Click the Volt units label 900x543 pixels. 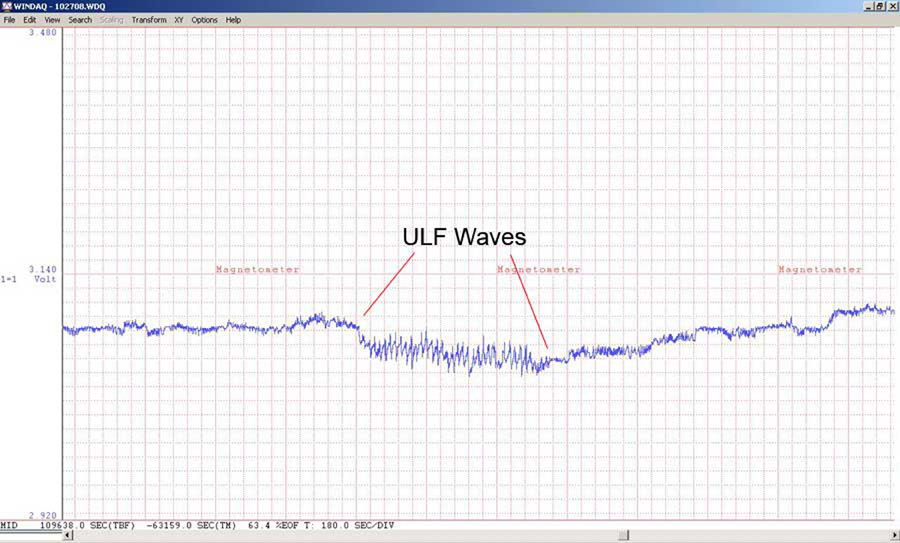(x=45, y=279)
